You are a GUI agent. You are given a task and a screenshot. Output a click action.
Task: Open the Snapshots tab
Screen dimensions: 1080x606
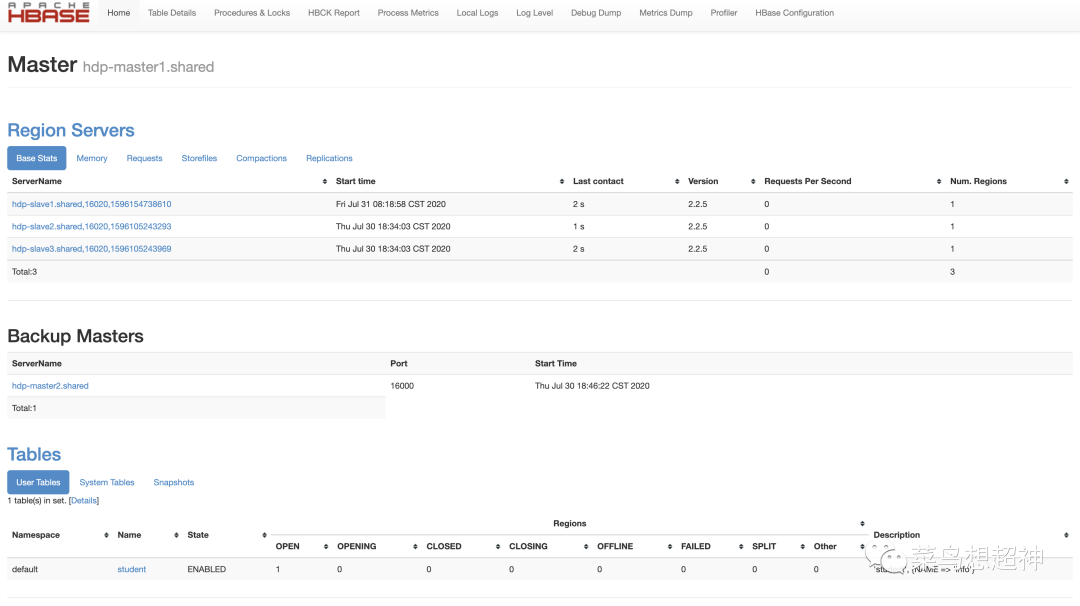tap(174, 482)
